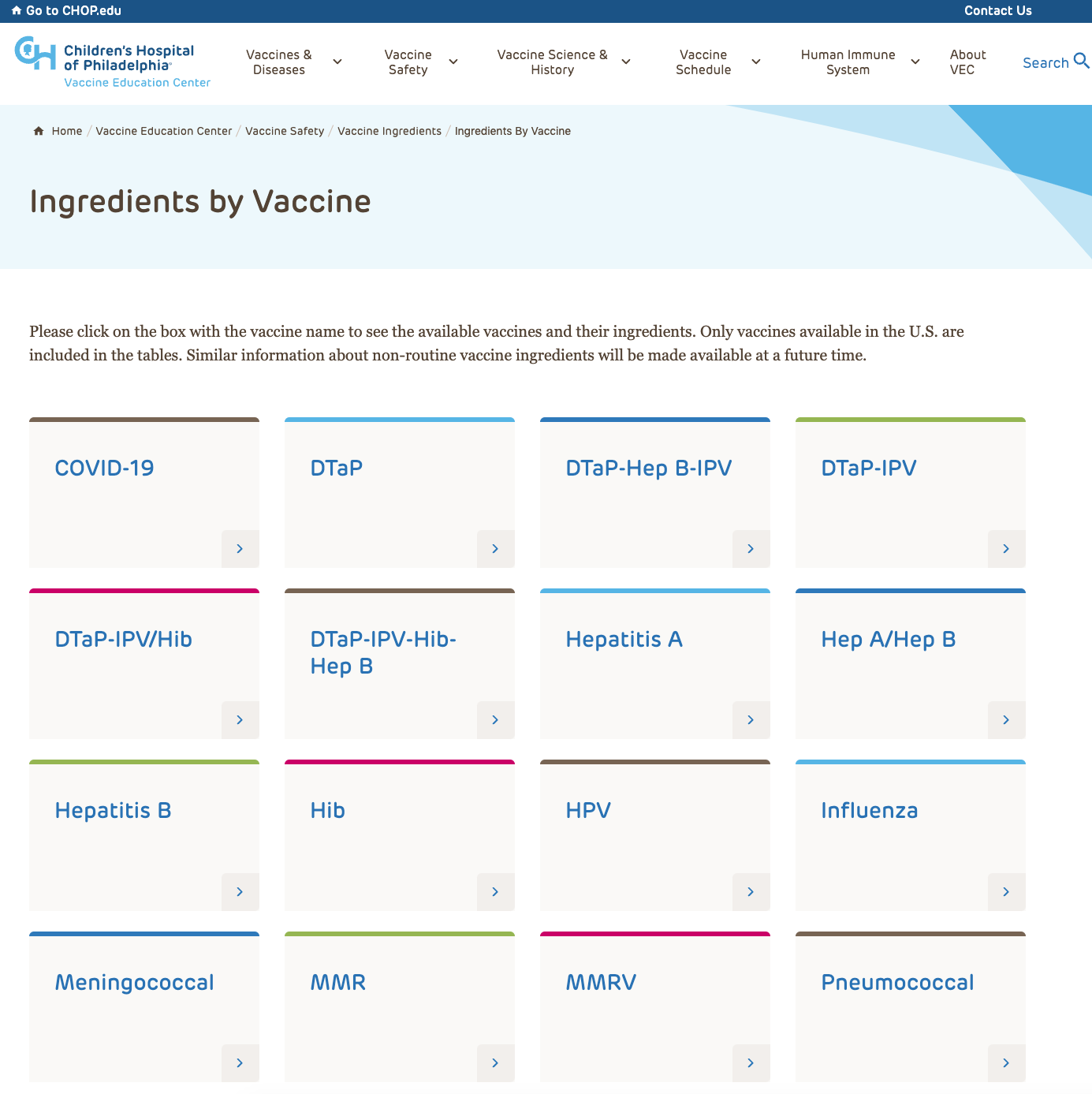This screenshot has width=1092, height=1094.
Task: Click the arrow icon on the Influenza card
Action: tap(1007, 892)
